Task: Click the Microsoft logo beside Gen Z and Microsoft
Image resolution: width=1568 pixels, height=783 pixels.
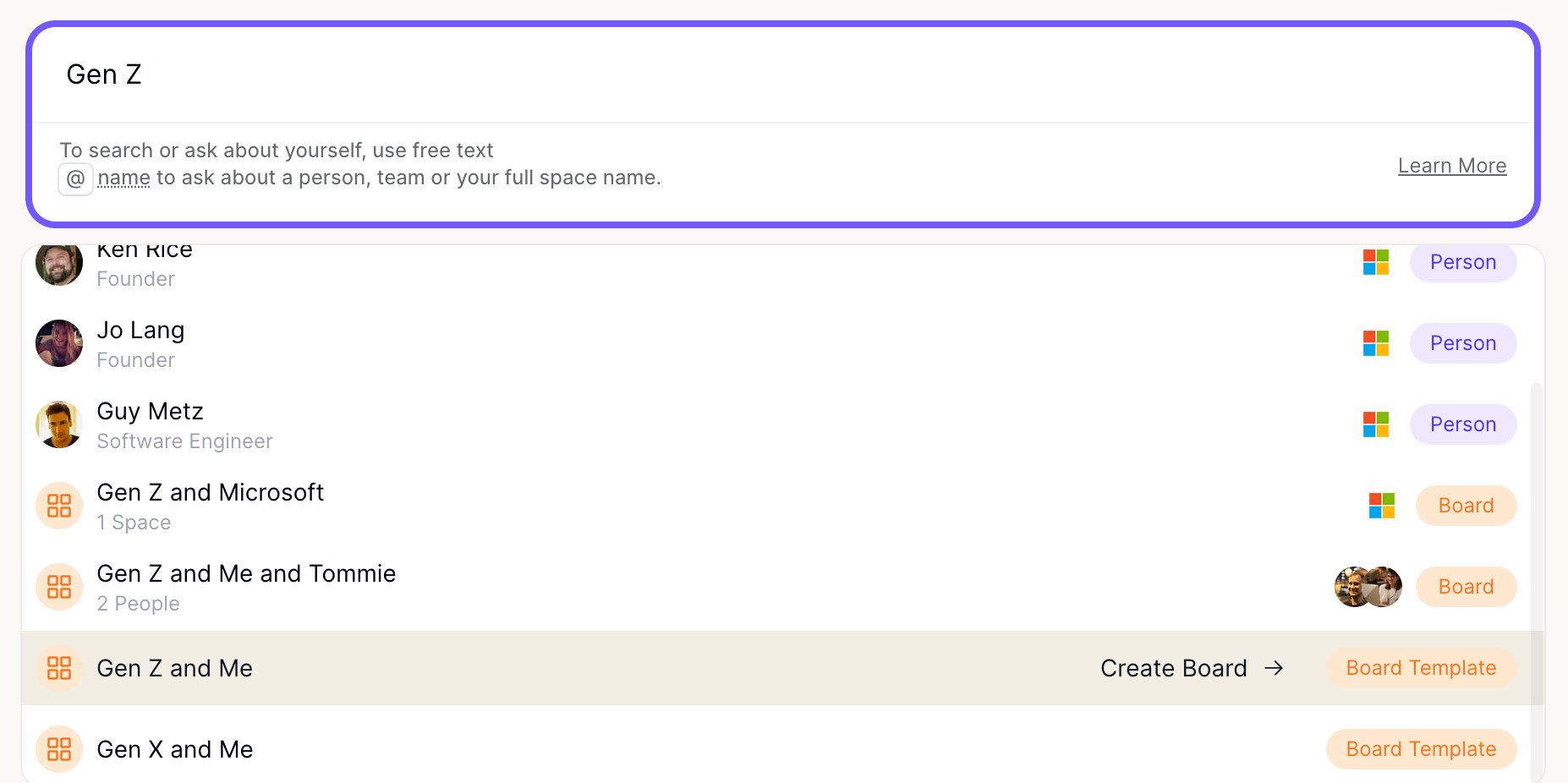Action: click(1382, 506)
